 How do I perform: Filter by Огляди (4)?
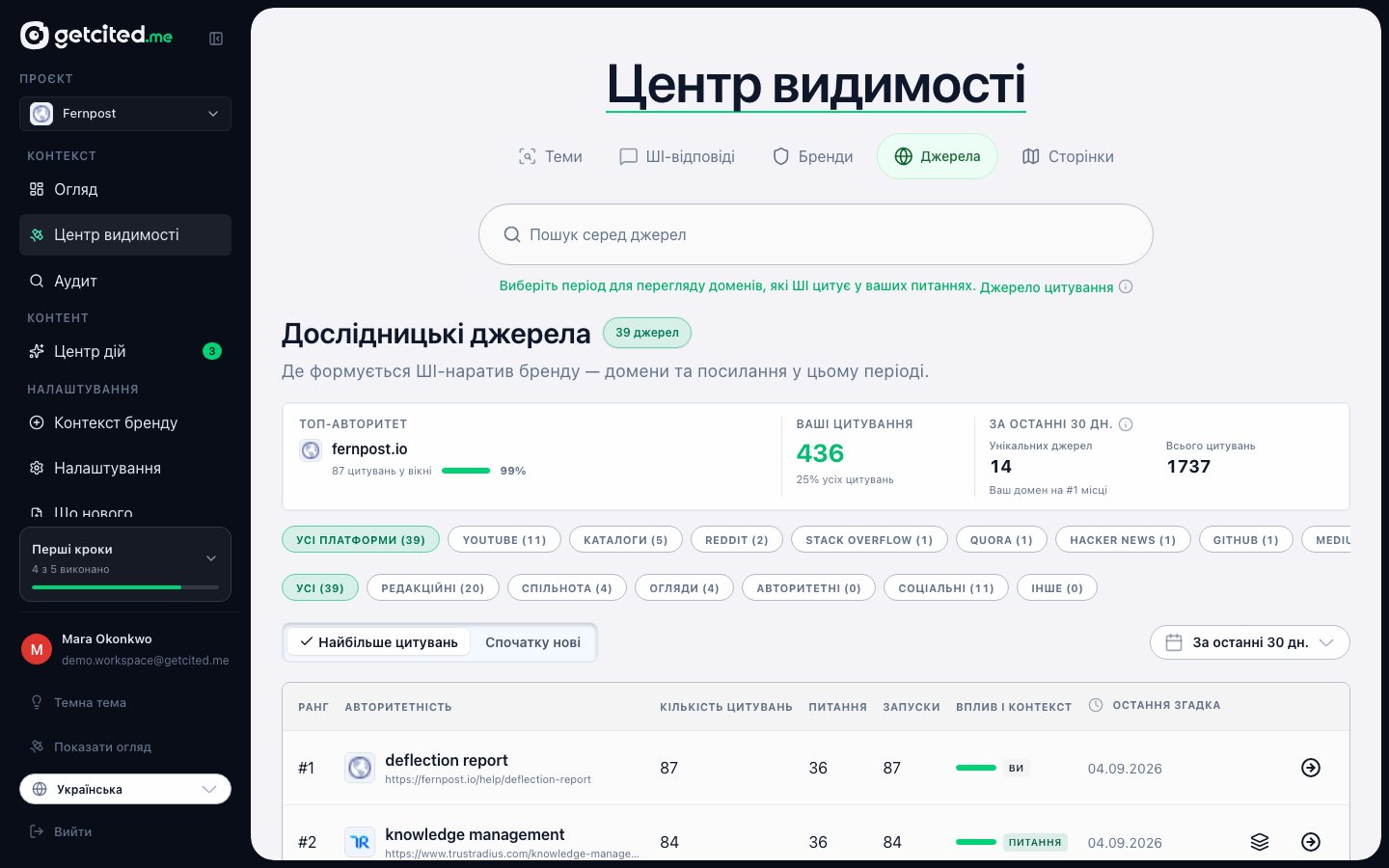click(684, 587)
